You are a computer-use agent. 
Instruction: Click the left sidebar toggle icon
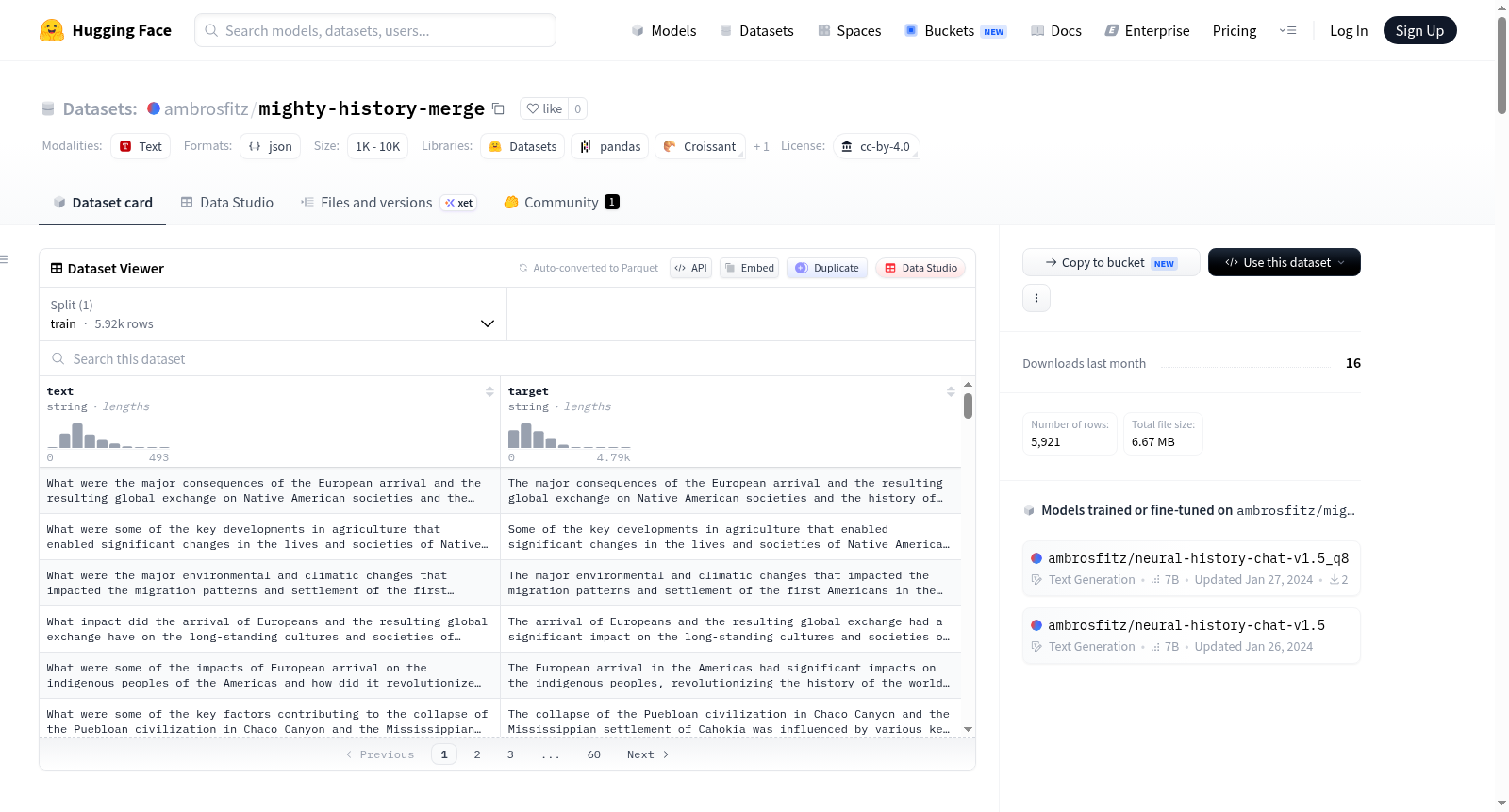[4, 259]
